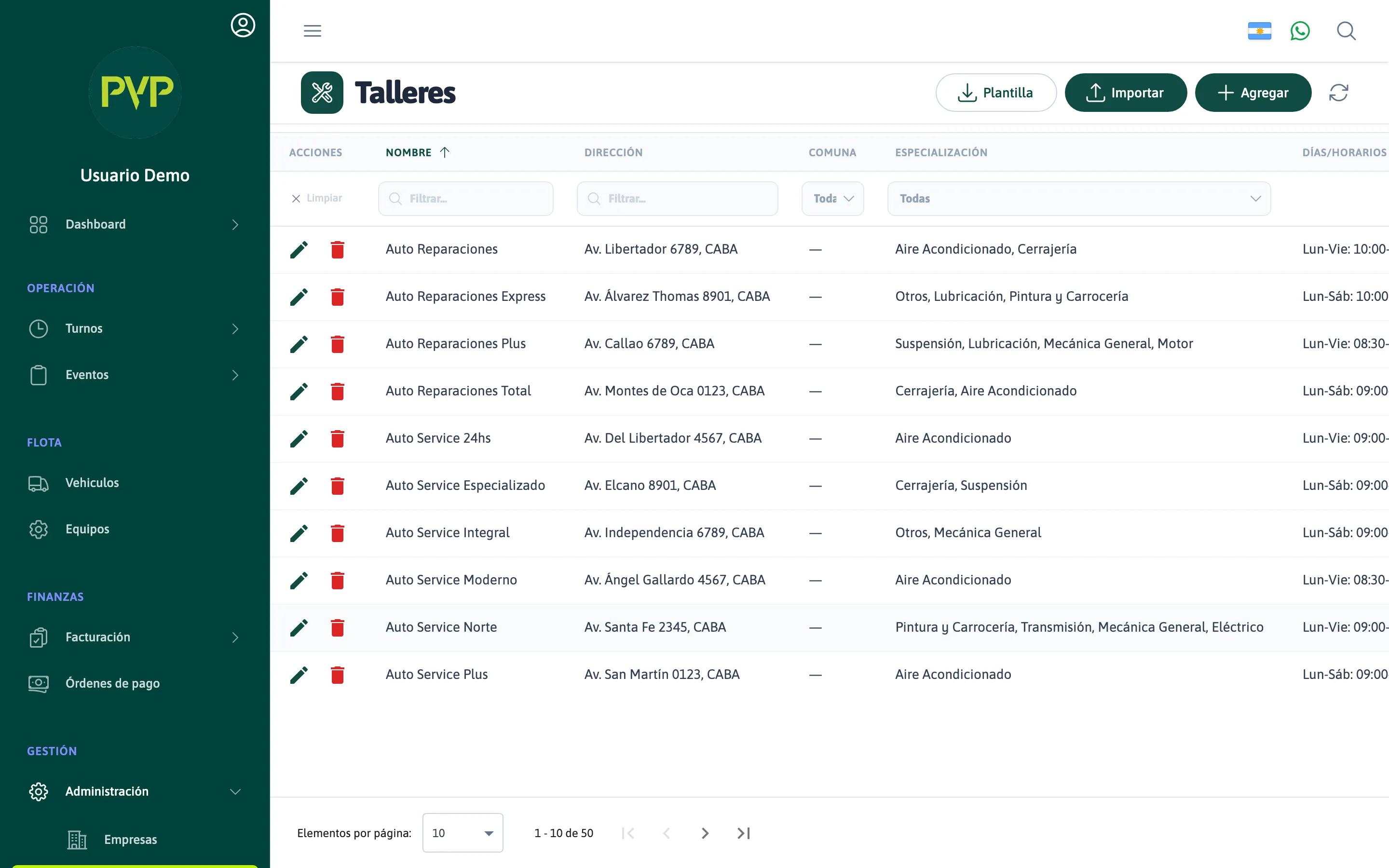Delete Auto Reparaciones Total row
Viewport: 1389px width, 868px height.
click(x=338, y=391)
